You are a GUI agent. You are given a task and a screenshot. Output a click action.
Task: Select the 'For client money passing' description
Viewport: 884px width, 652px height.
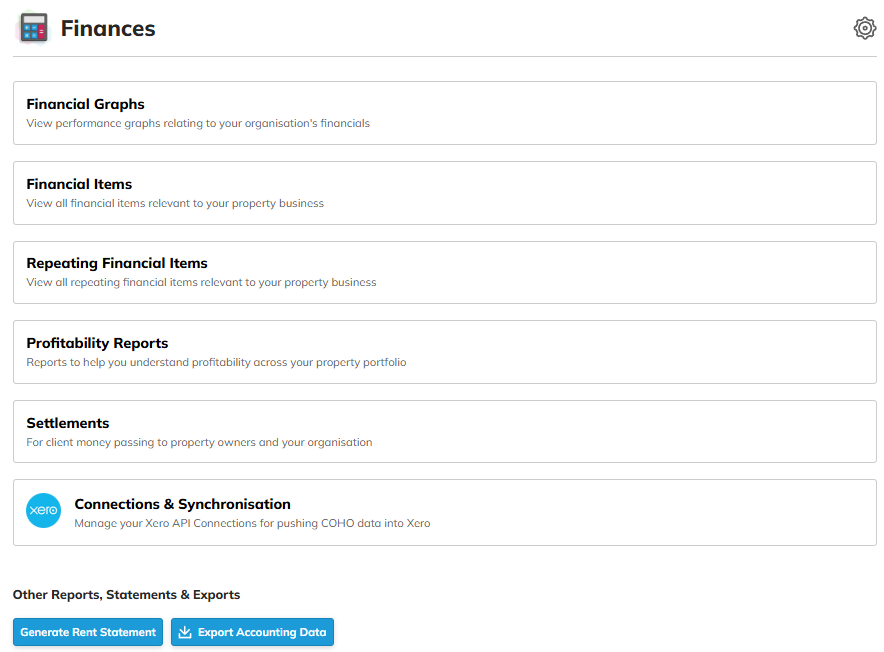tap(199, 442)
